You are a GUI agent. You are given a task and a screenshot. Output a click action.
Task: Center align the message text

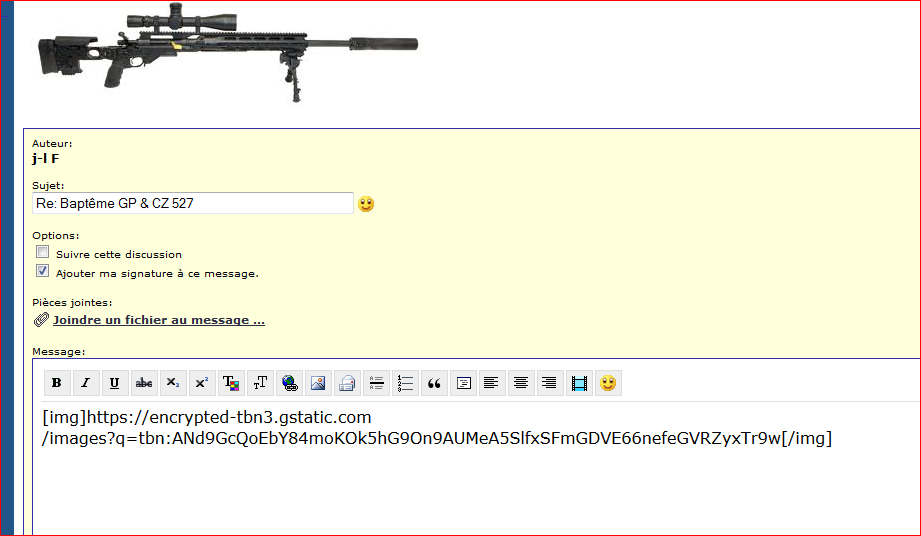tap(520, 383)
